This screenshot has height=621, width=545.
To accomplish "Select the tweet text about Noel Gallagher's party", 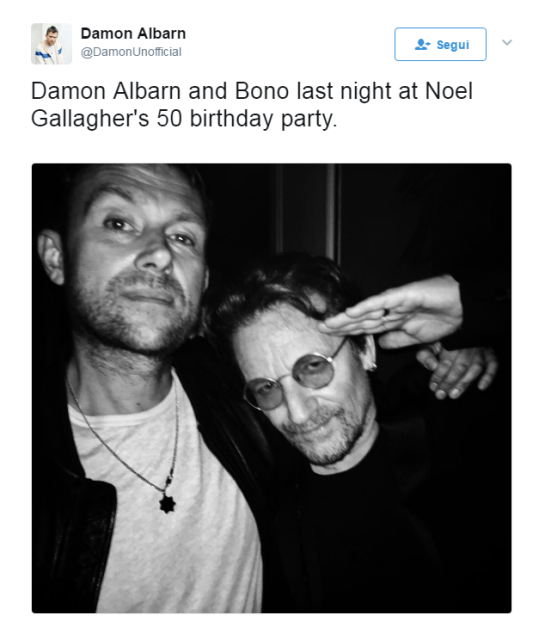I will click(x=252, y=105).
